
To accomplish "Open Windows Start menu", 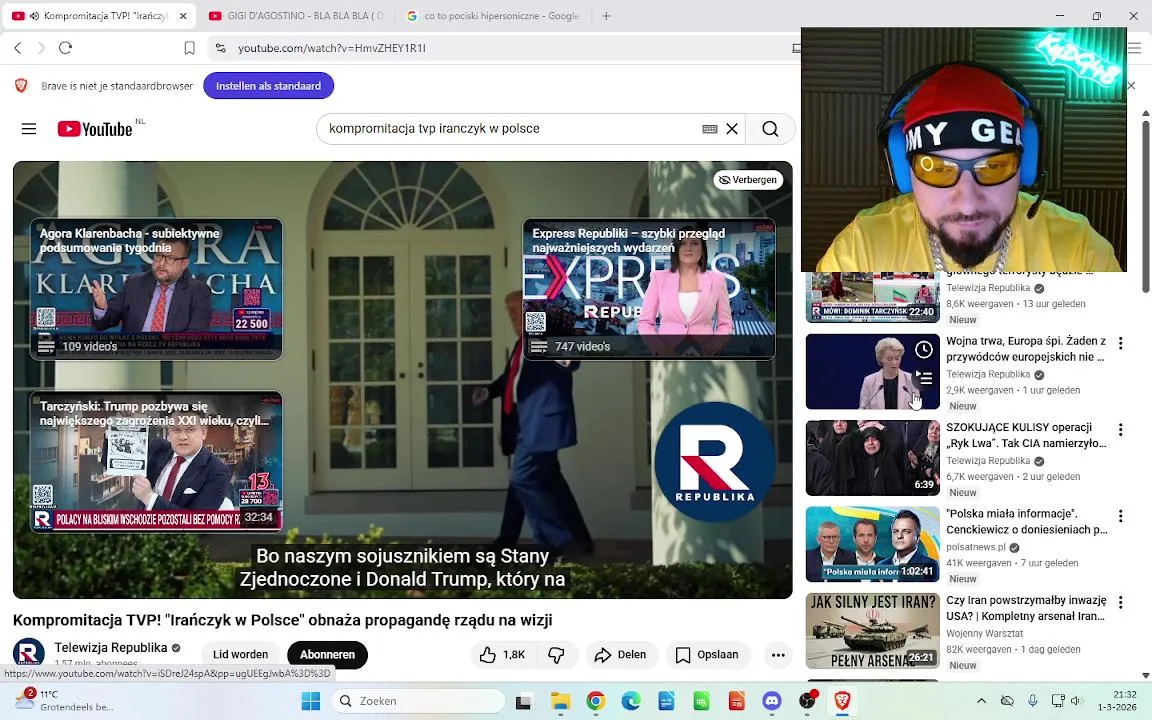I will (x=311, y=702).
